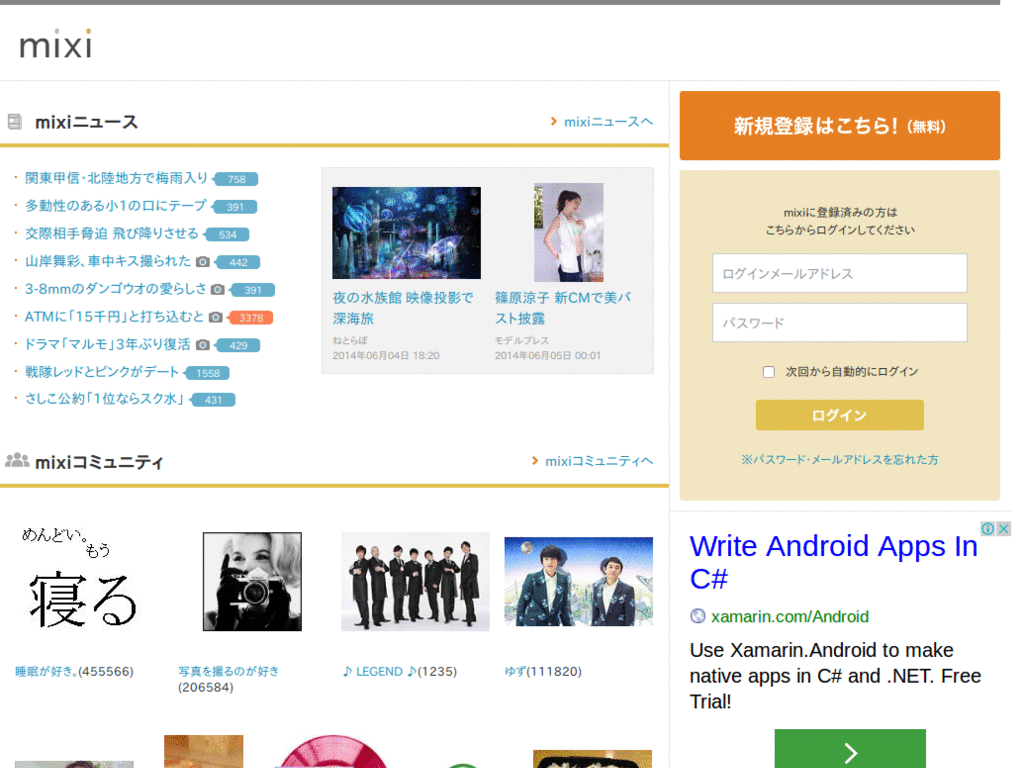Click camera icon next to 山岸舞彩 headline
This screenshot has height=768, width=1024.
click(203, 262)
